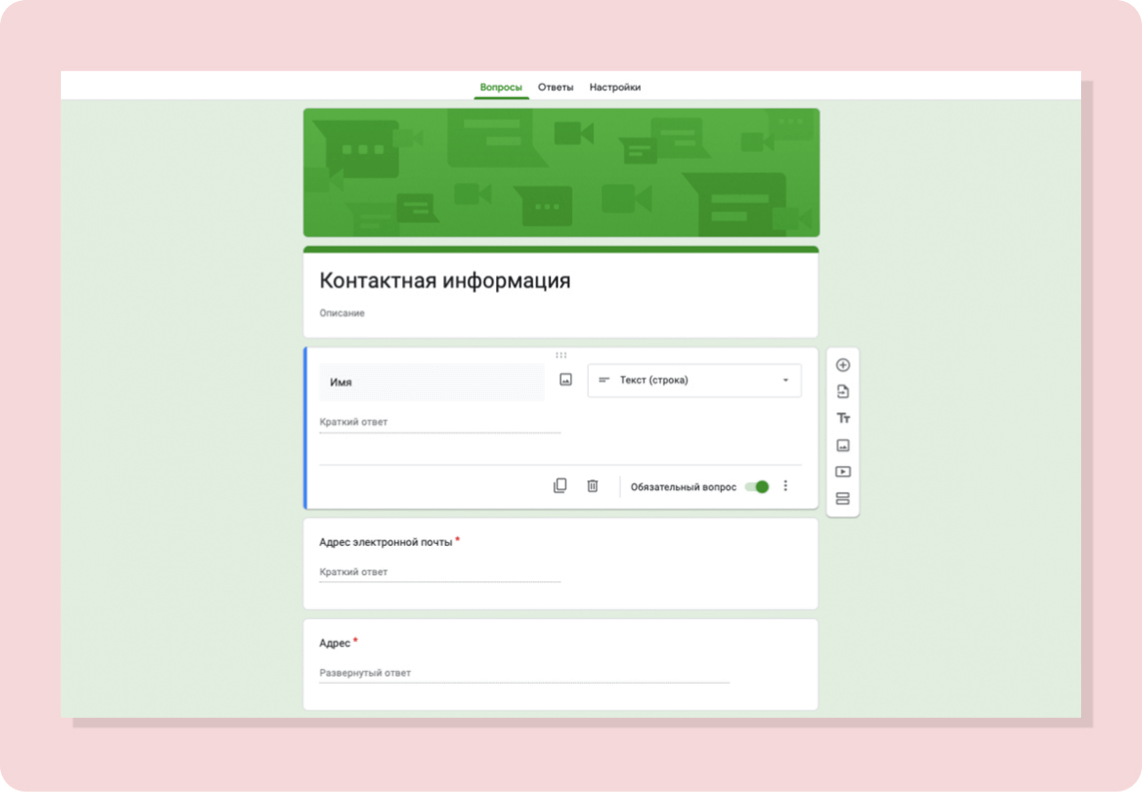Switch to the Вопросы tab
Screen dimensions: 1142x792
pos(500,87)
